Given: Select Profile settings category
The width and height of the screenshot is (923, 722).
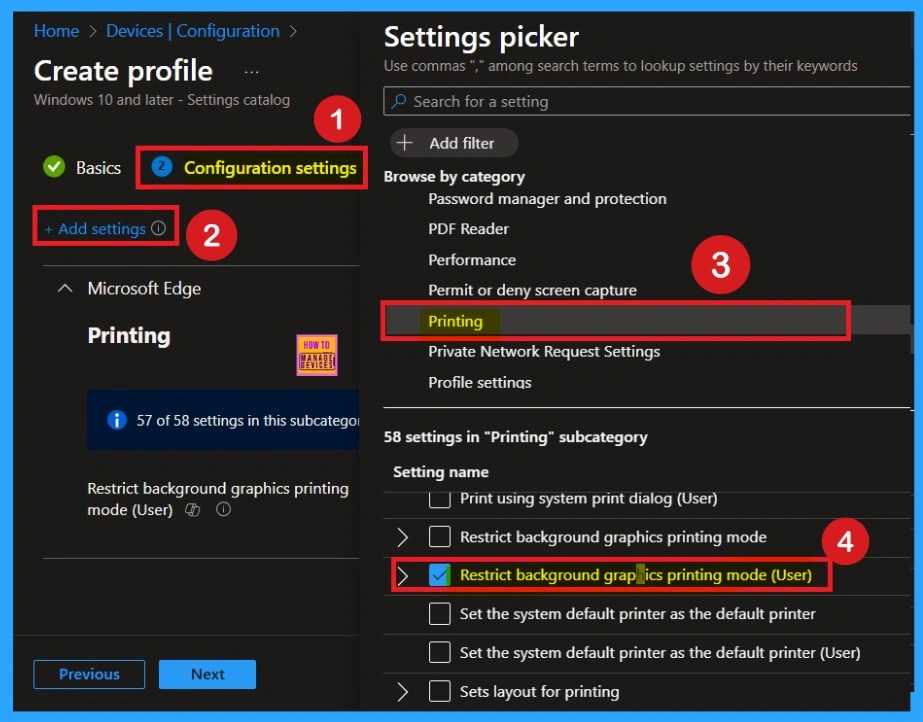Looking at the screenshot, I should pyautogui.click(x=479, y=382).
